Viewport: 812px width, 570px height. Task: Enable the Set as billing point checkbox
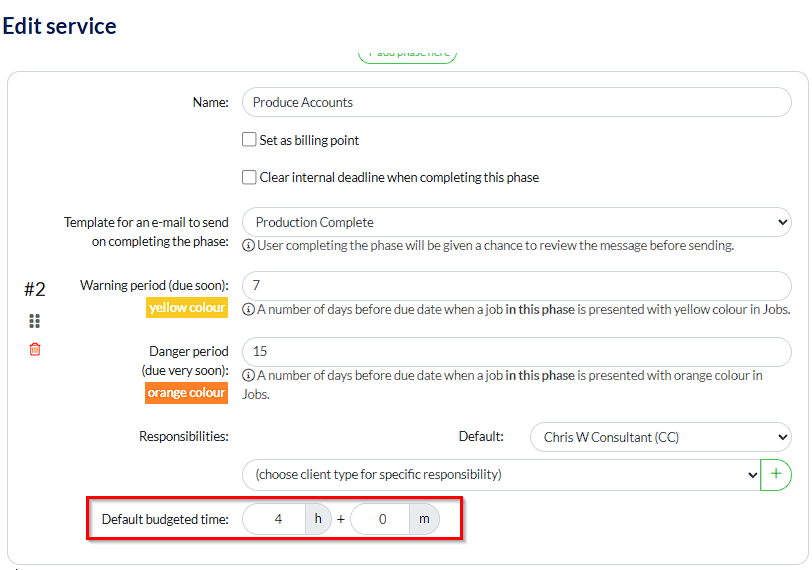click(x=249, y=140)
